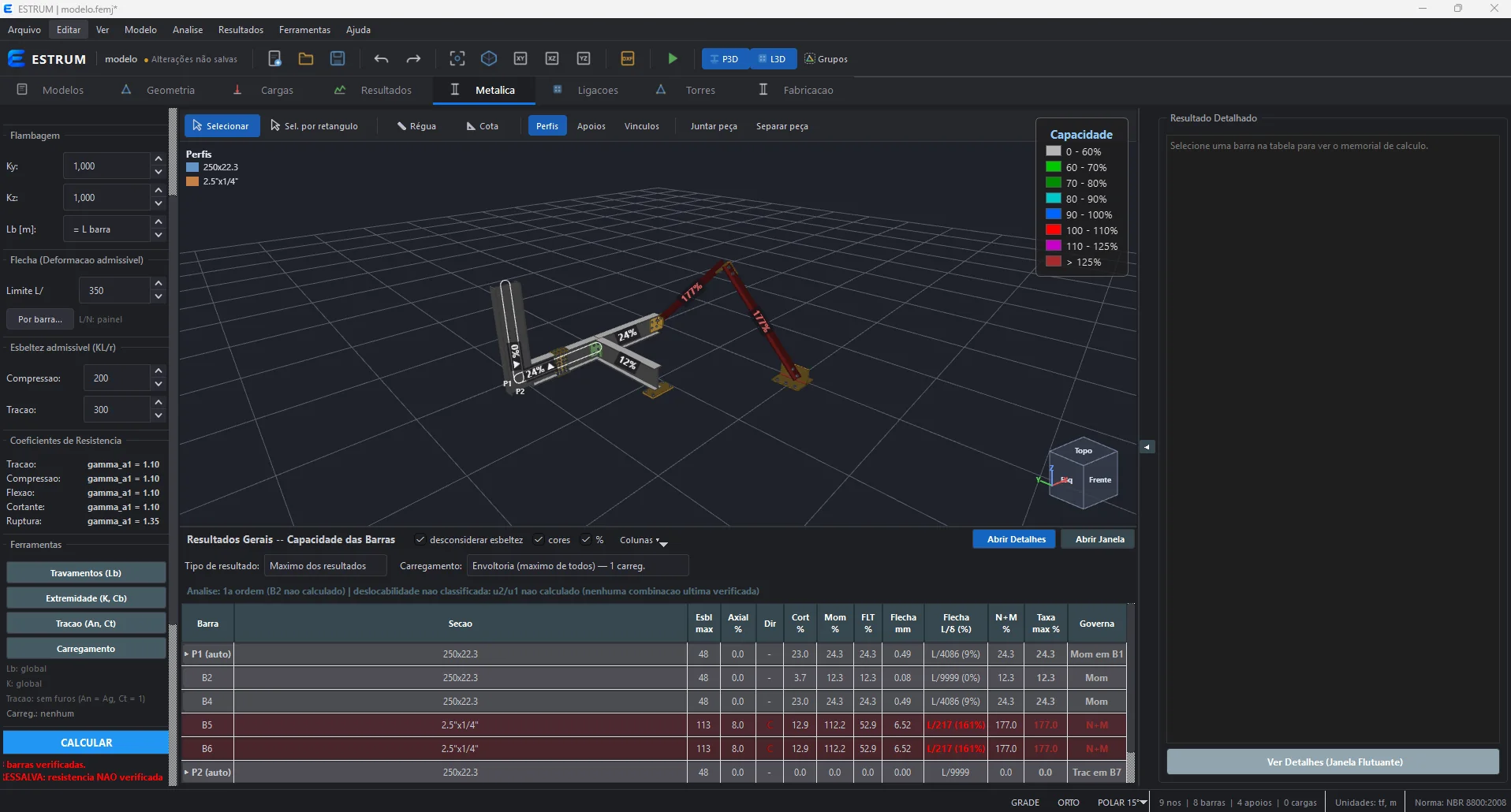Open the Analise menu
Viewport: 1511px width, 812px height.
[188, 30]
